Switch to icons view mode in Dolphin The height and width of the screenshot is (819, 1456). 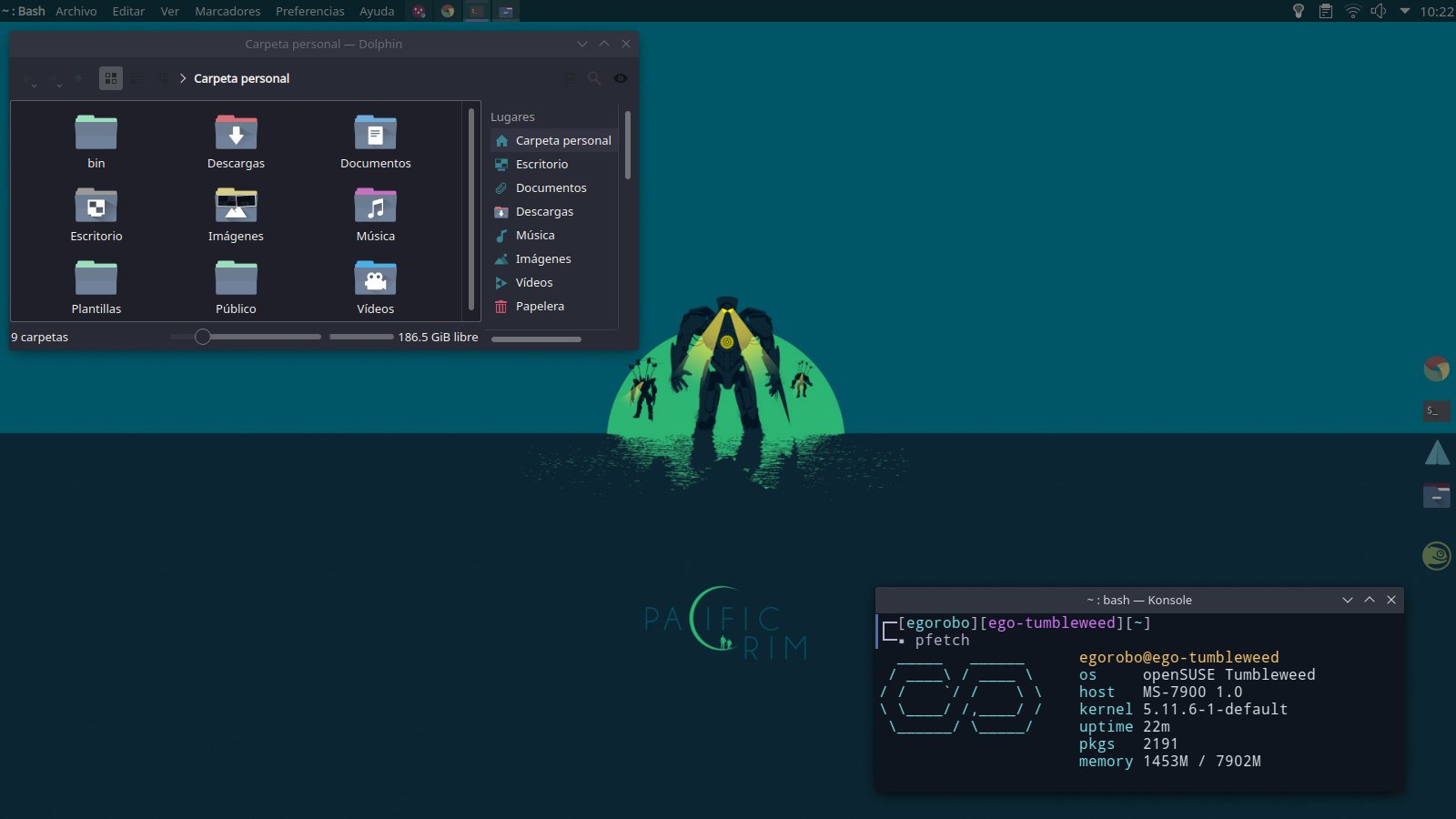(x=110, y=78)
